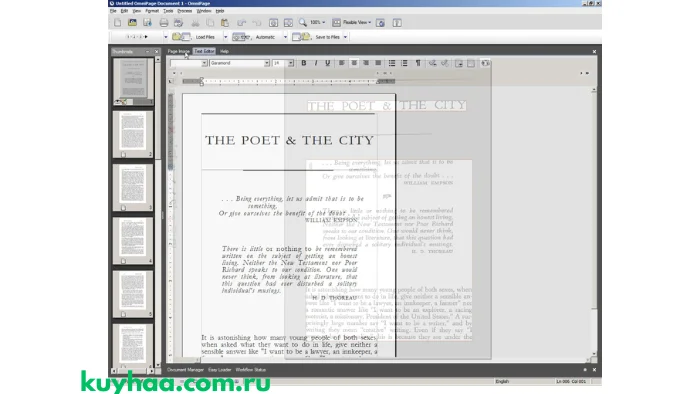The image size is (700, 394).
Task: Select page 5 thumbnail
Action: coord(133,294)
